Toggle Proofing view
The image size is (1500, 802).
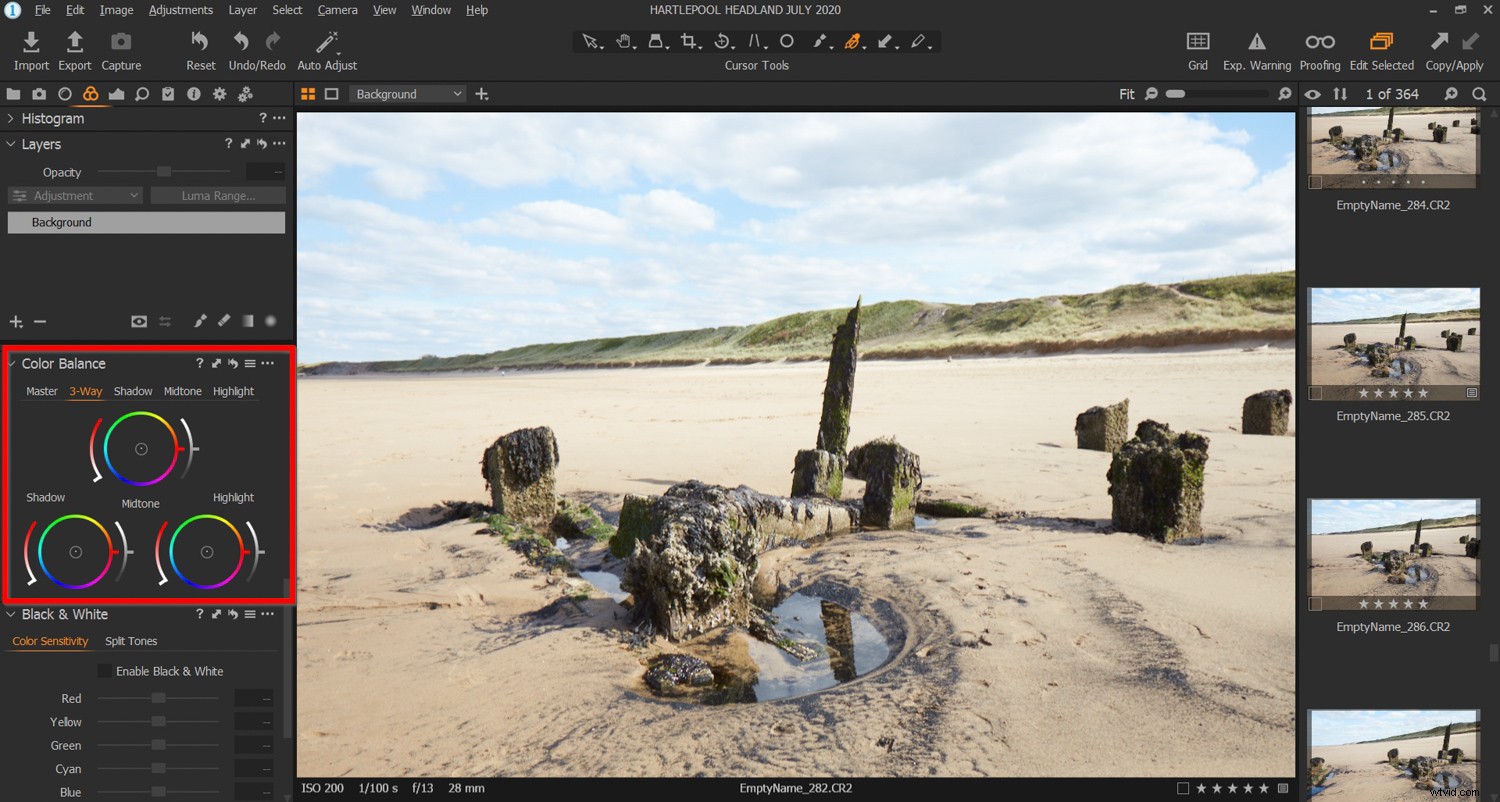[x=1320, y=41]
